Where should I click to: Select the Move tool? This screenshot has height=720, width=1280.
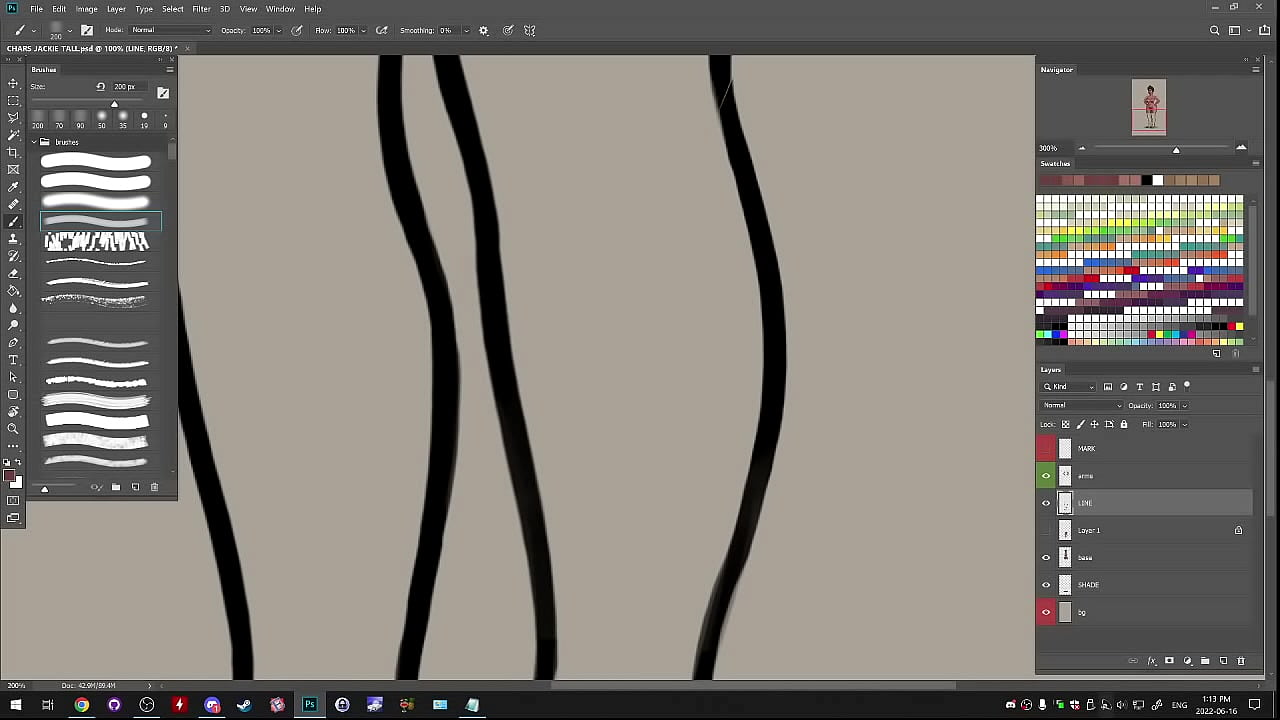pos(13,83)
